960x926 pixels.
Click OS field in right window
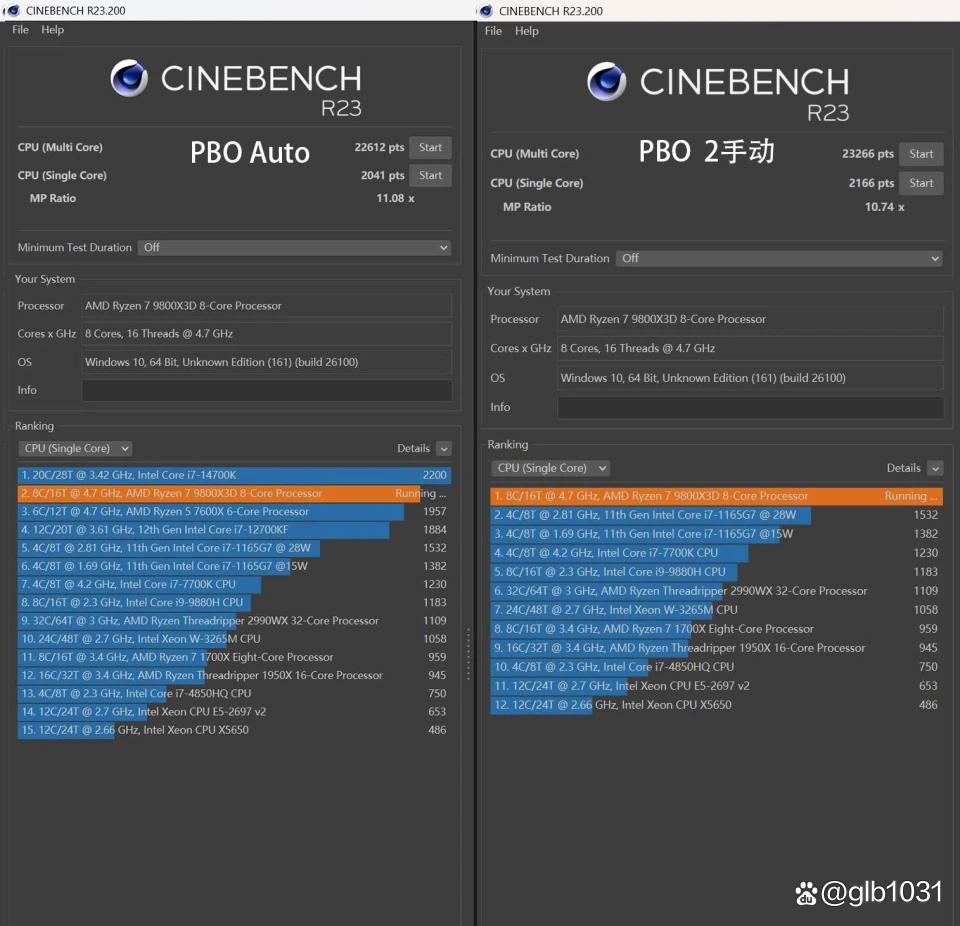point(751,378)
